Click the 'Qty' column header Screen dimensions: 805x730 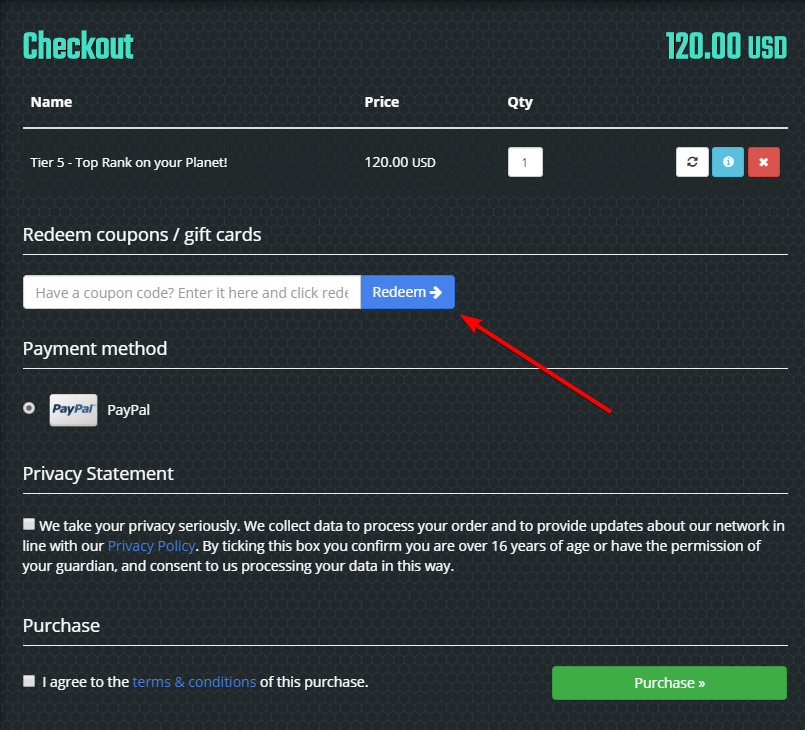pos(520,103)
